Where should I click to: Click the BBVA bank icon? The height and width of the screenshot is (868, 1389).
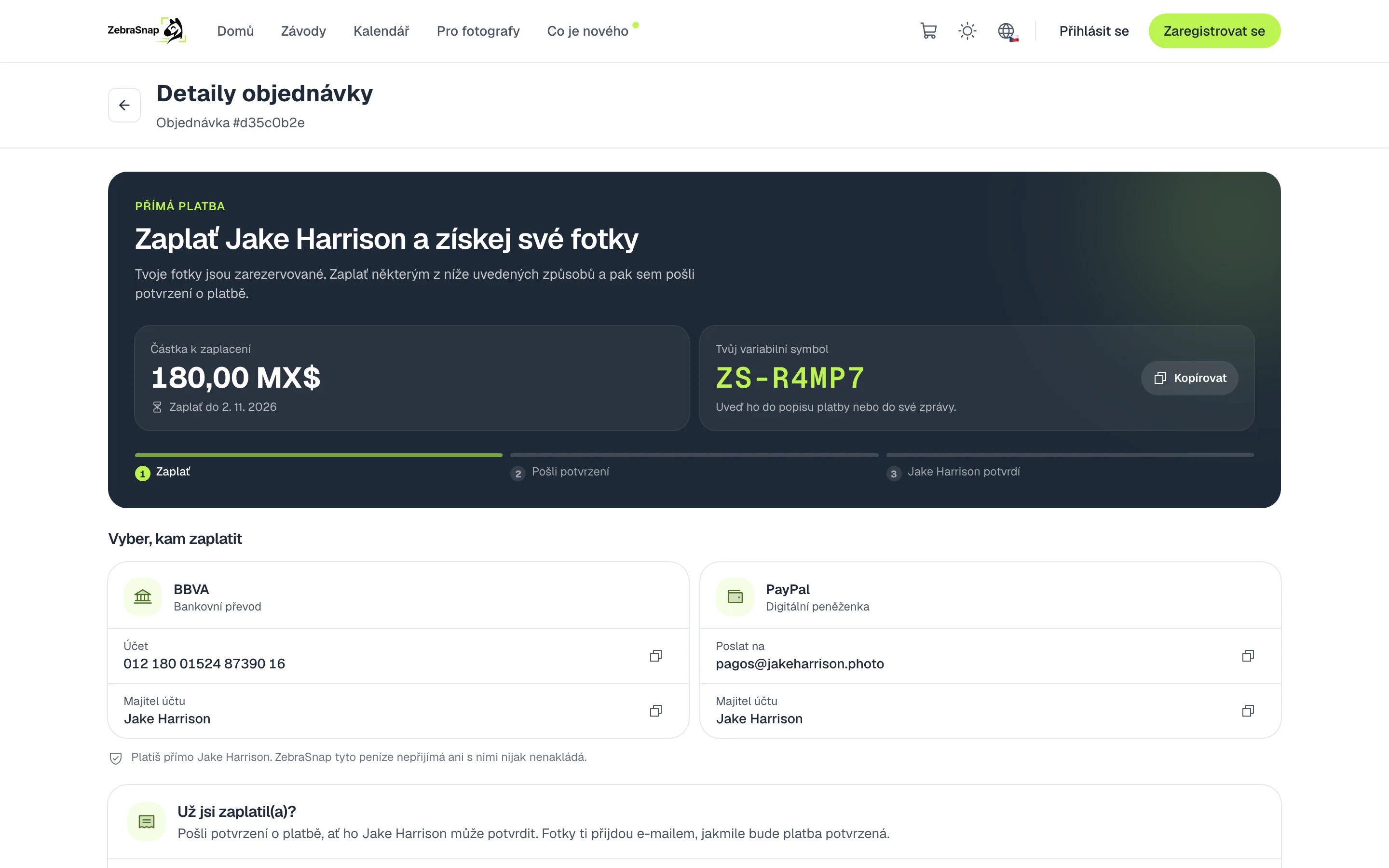[x=143, y=597]
